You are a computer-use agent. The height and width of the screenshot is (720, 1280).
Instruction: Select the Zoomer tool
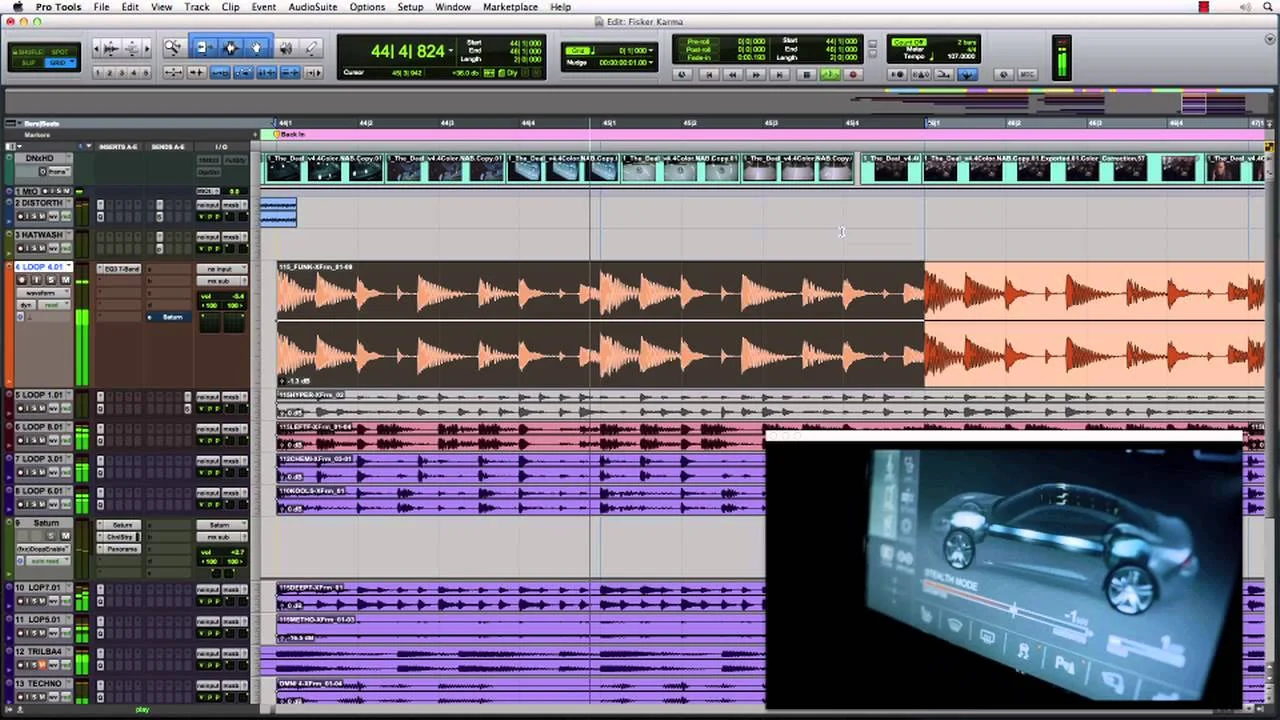171,47
